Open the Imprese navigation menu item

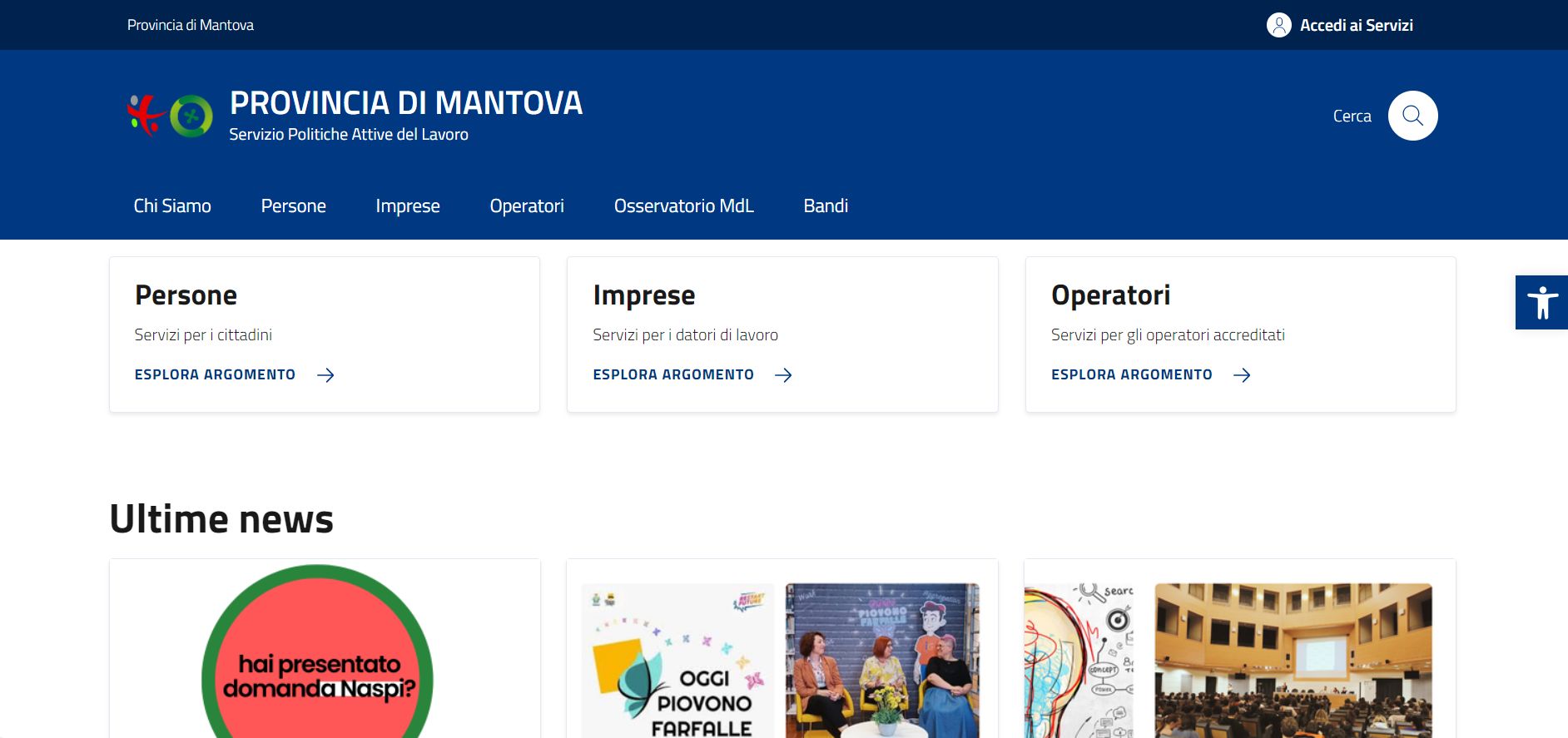408,206
